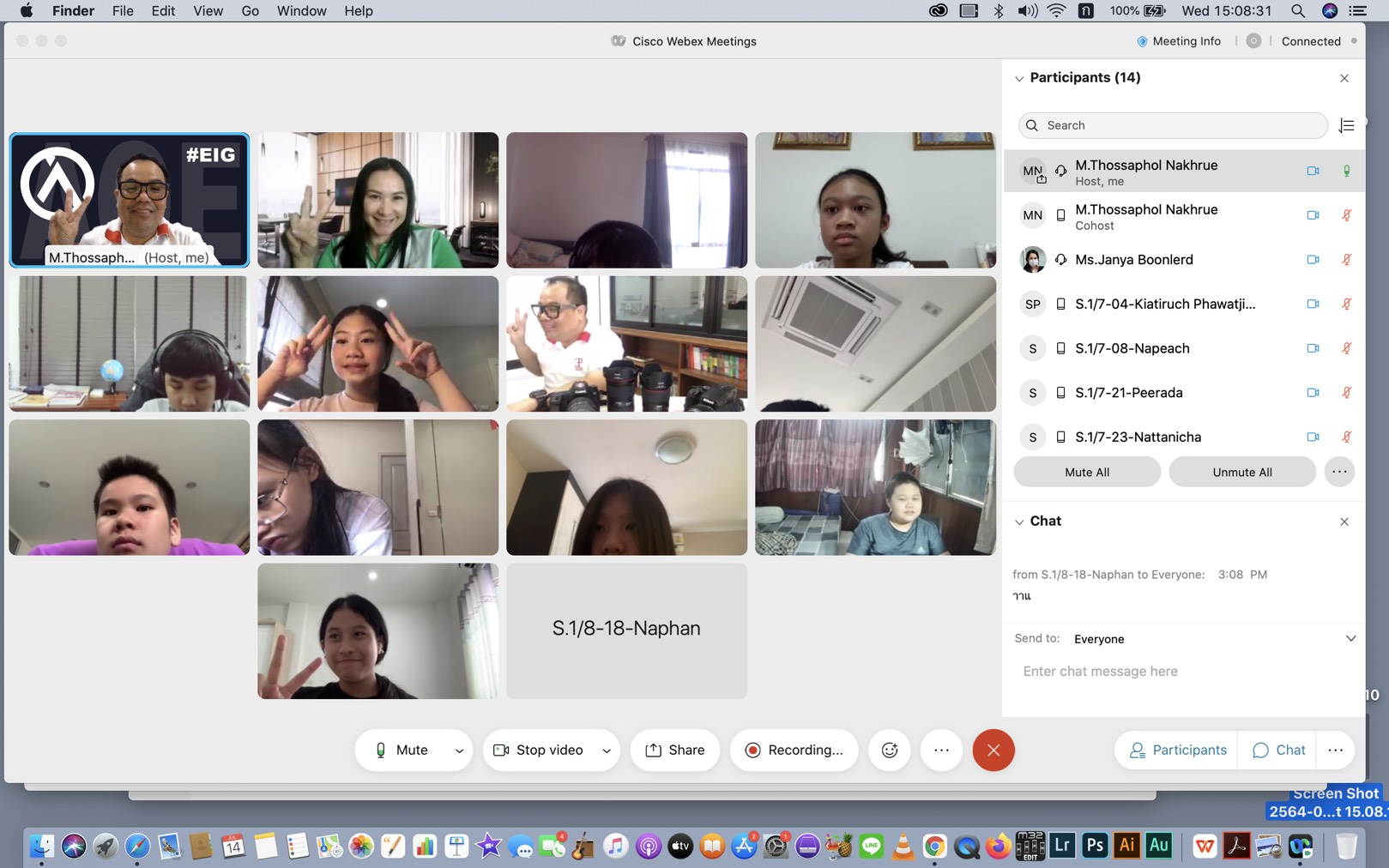Click the Mute All button

(x=1087, y=472)
